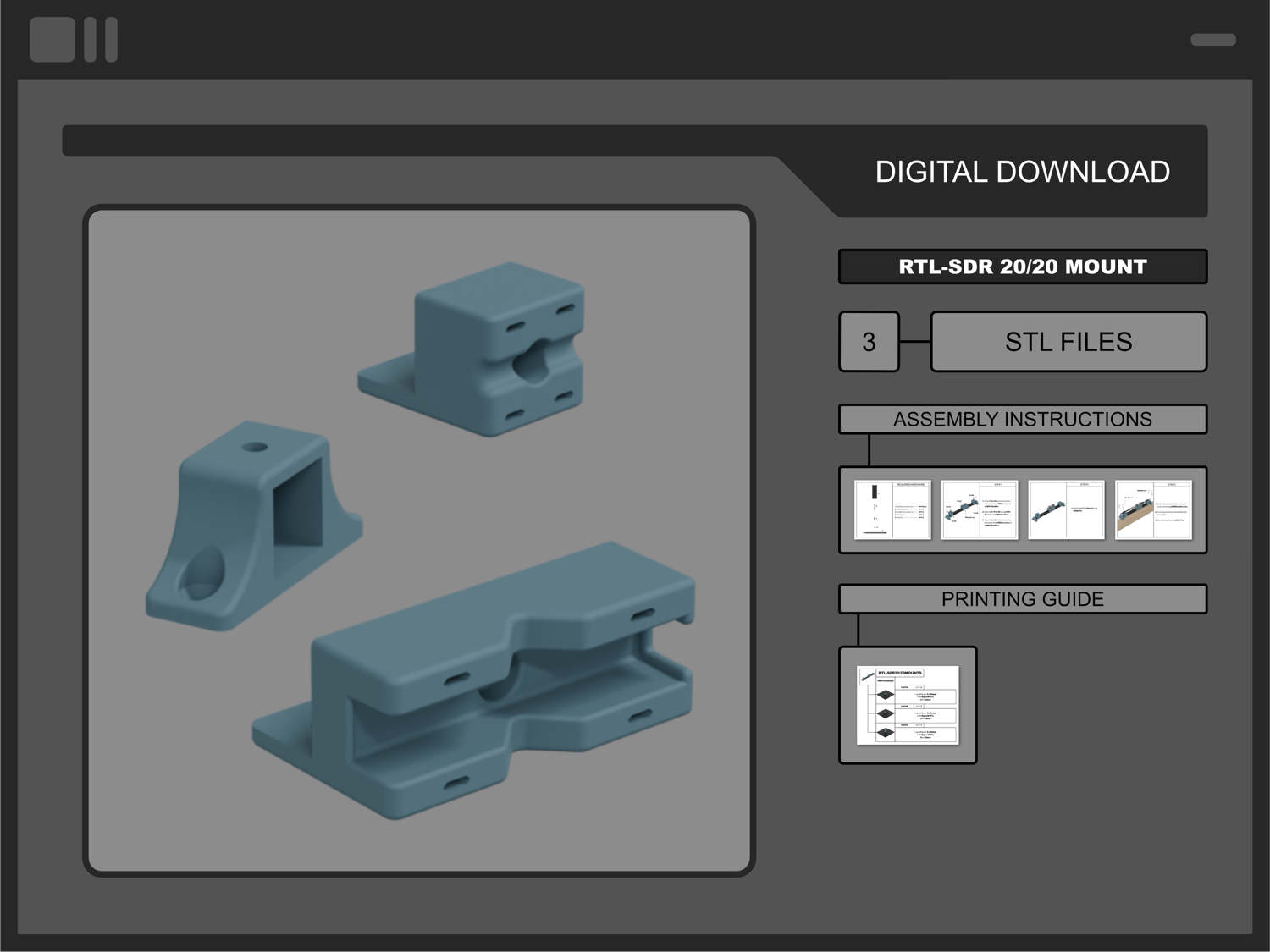Click the two vertical bars icon
Screen dimensions: 1270x952
(x=101, y=40)
